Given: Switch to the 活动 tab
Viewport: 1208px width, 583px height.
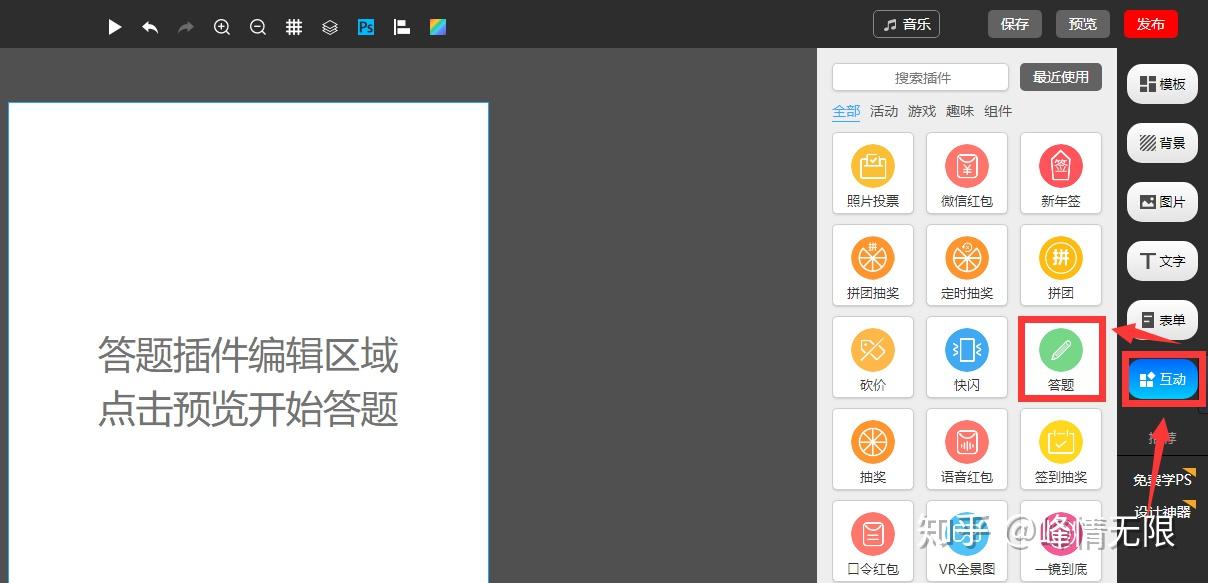Looking at the screenshot, I should coord(884,111).
